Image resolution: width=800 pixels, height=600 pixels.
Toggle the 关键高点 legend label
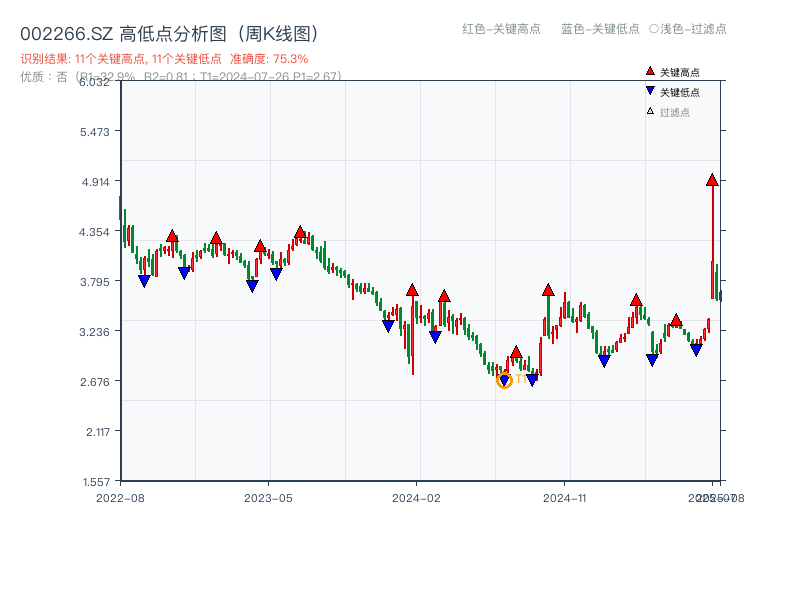coord(680,73)
